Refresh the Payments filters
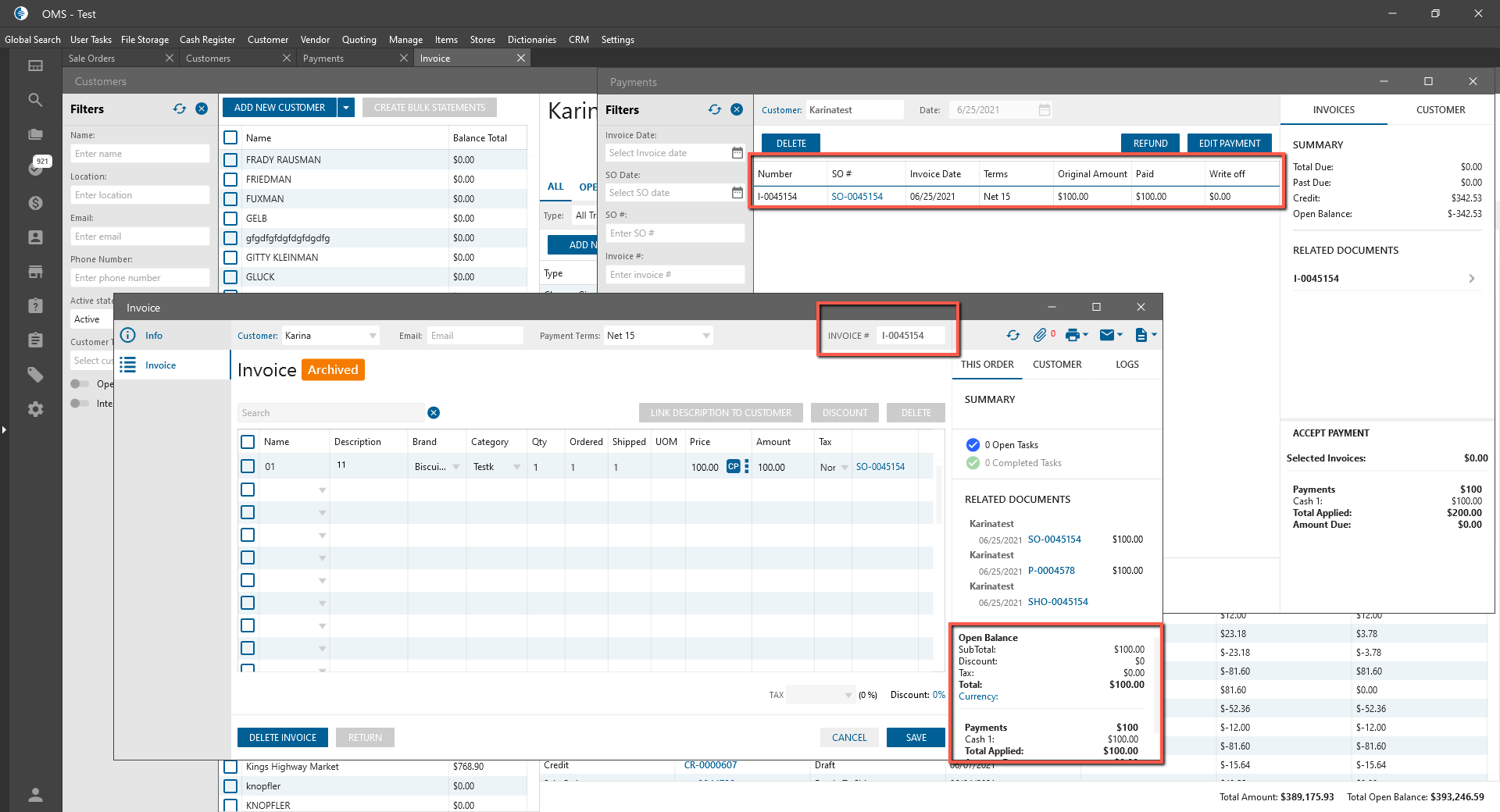The image size is (1500, 812). [x=715, y=110]
